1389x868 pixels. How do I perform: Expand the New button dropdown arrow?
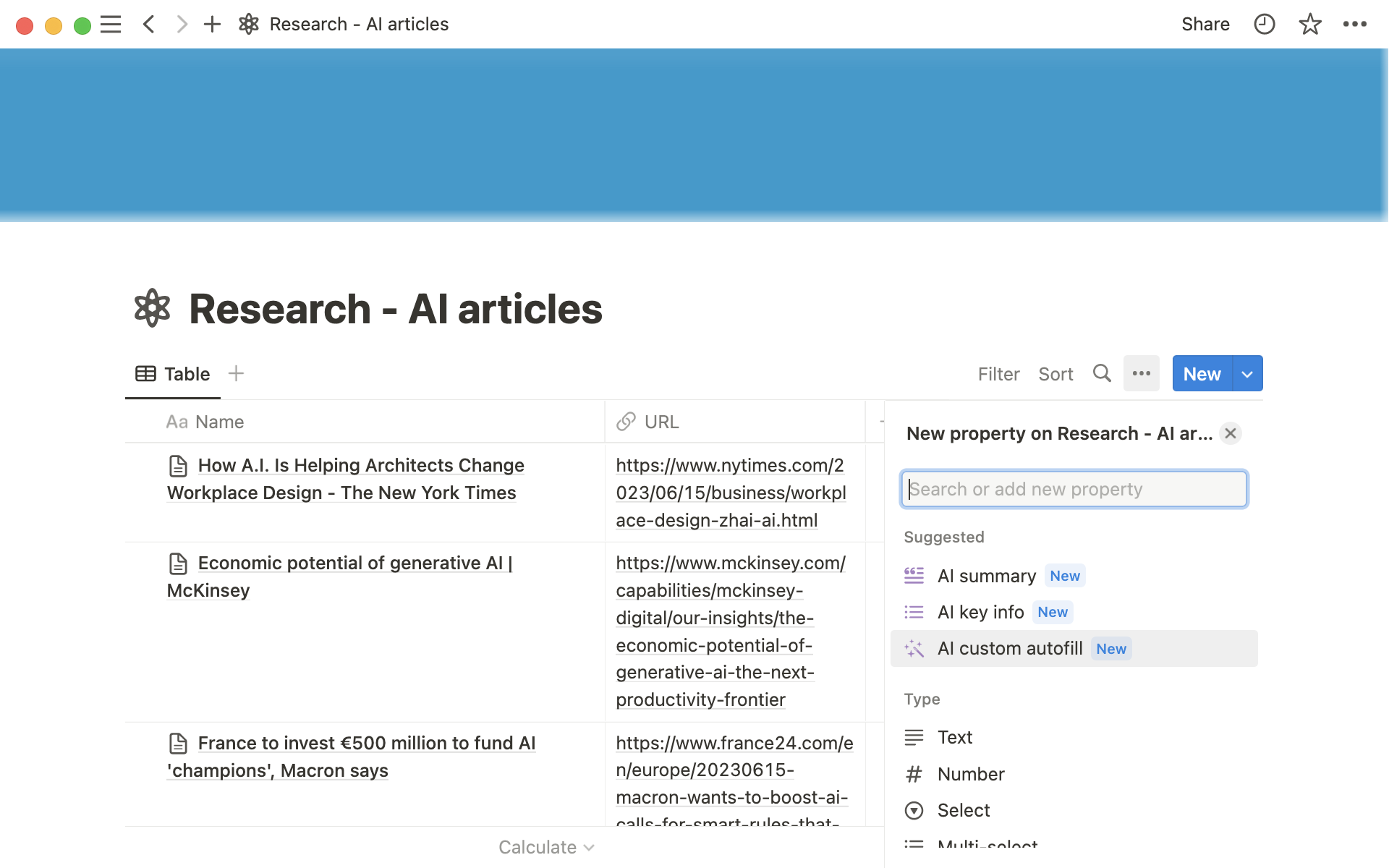1247,374
